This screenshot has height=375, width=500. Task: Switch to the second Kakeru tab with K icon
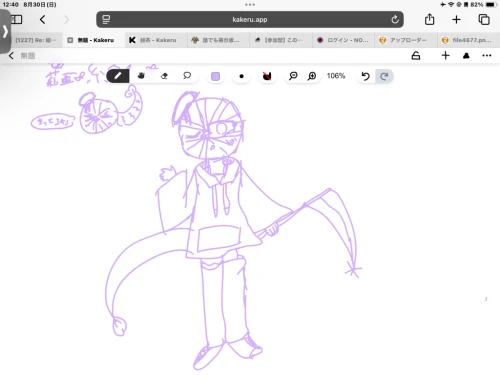[156, 40]
